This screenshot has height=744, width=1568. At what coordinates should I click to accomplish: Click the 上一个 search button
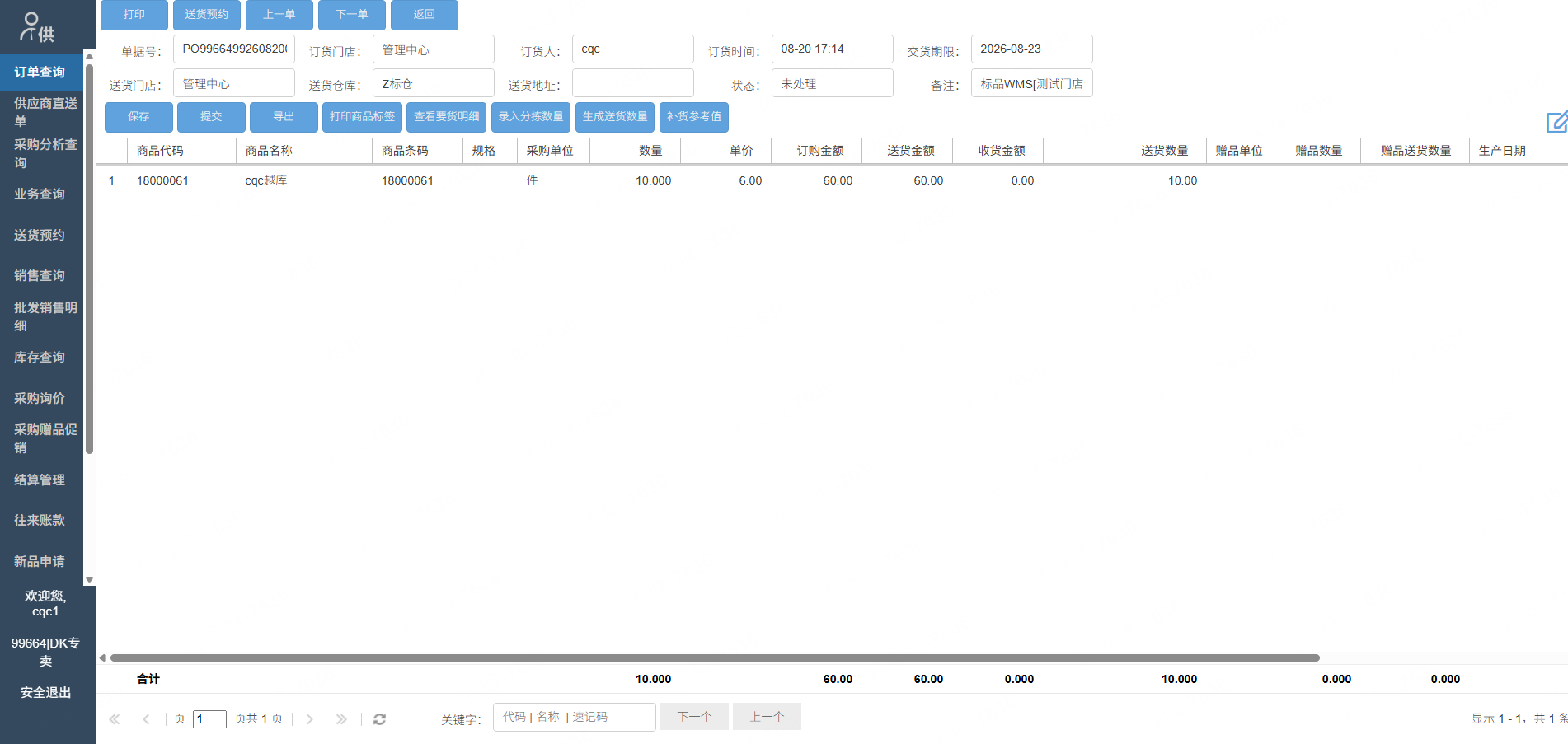tap(767, 717)
